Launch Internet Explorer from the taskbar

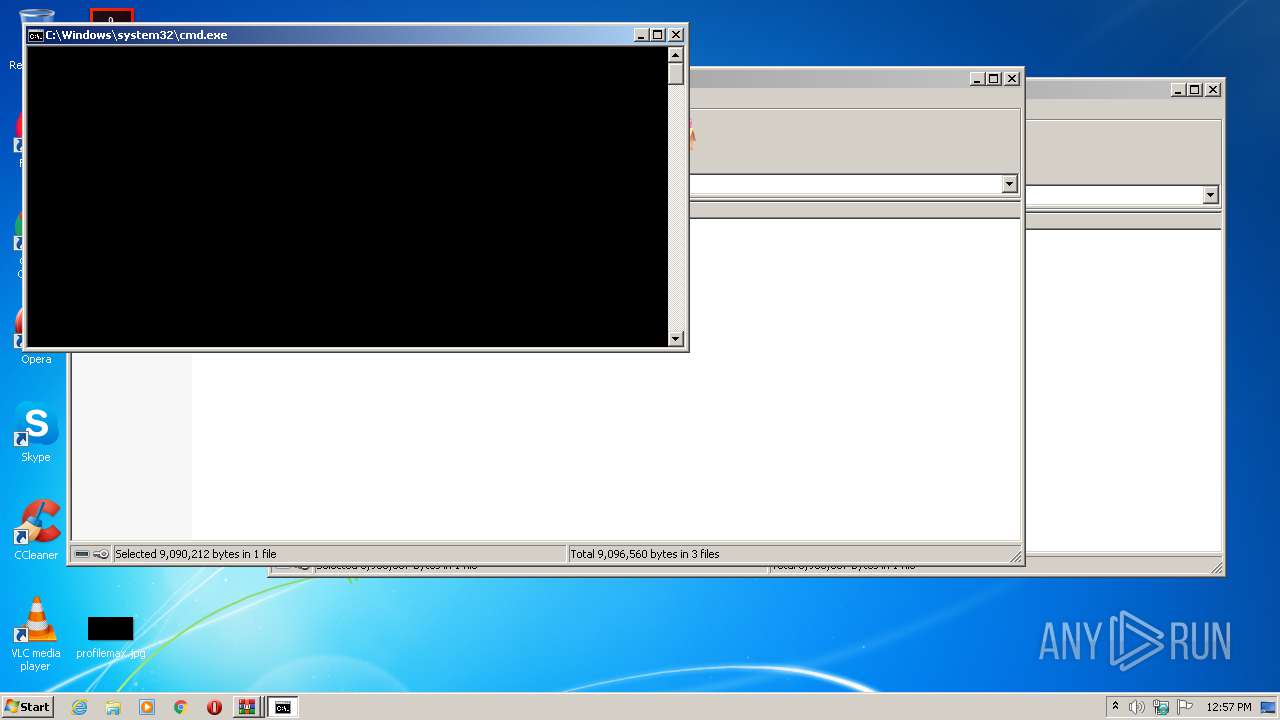click(79, 707)
